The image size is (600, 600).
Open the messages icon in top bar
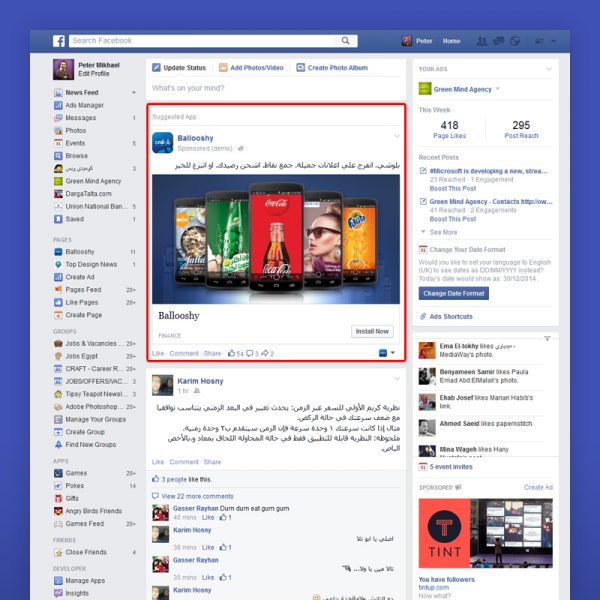(x=498, y=41)
